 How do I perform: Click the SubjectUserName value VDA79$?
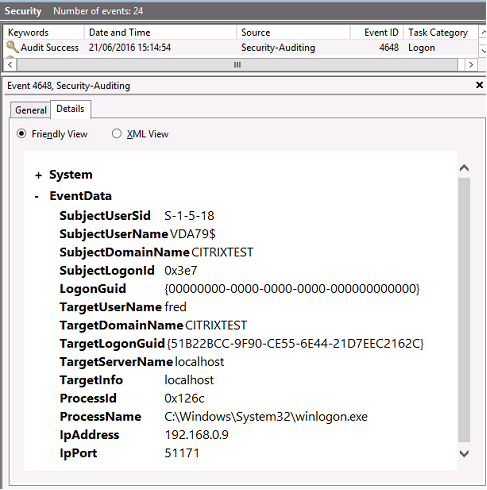click(x=193, y=234)
